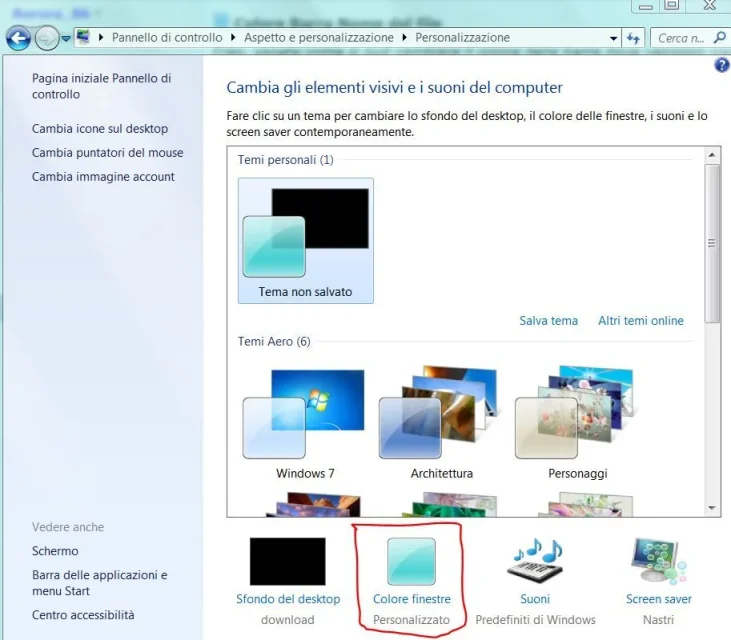Open Barra delle applicazioni e menu Start

point(99,583)
